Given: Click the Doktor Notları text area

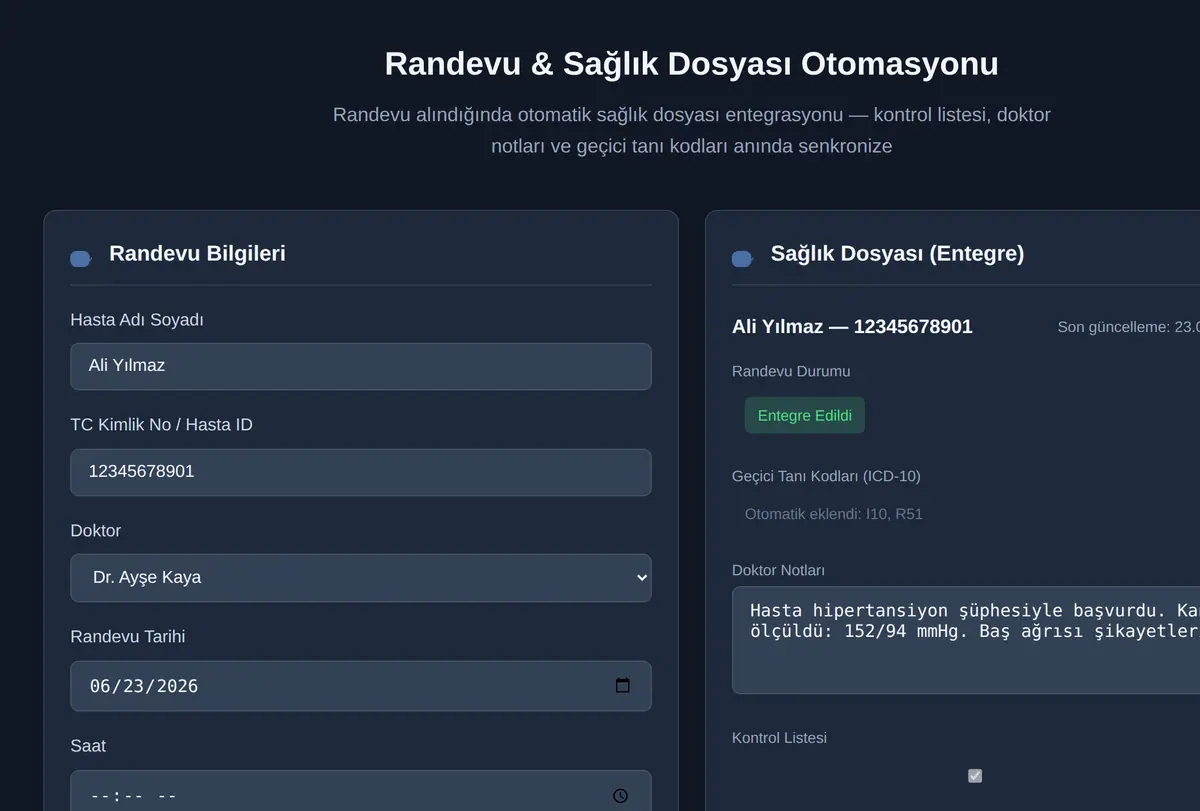Looking at the screenshot, I should [x=966, y=640].
